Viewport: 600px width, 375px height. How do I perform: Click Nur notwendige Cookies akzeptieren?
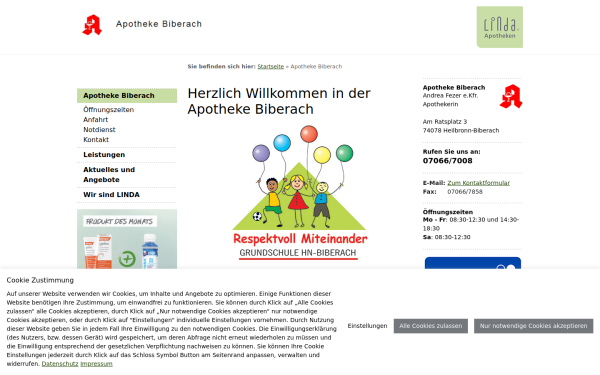[x=533, y=326]
